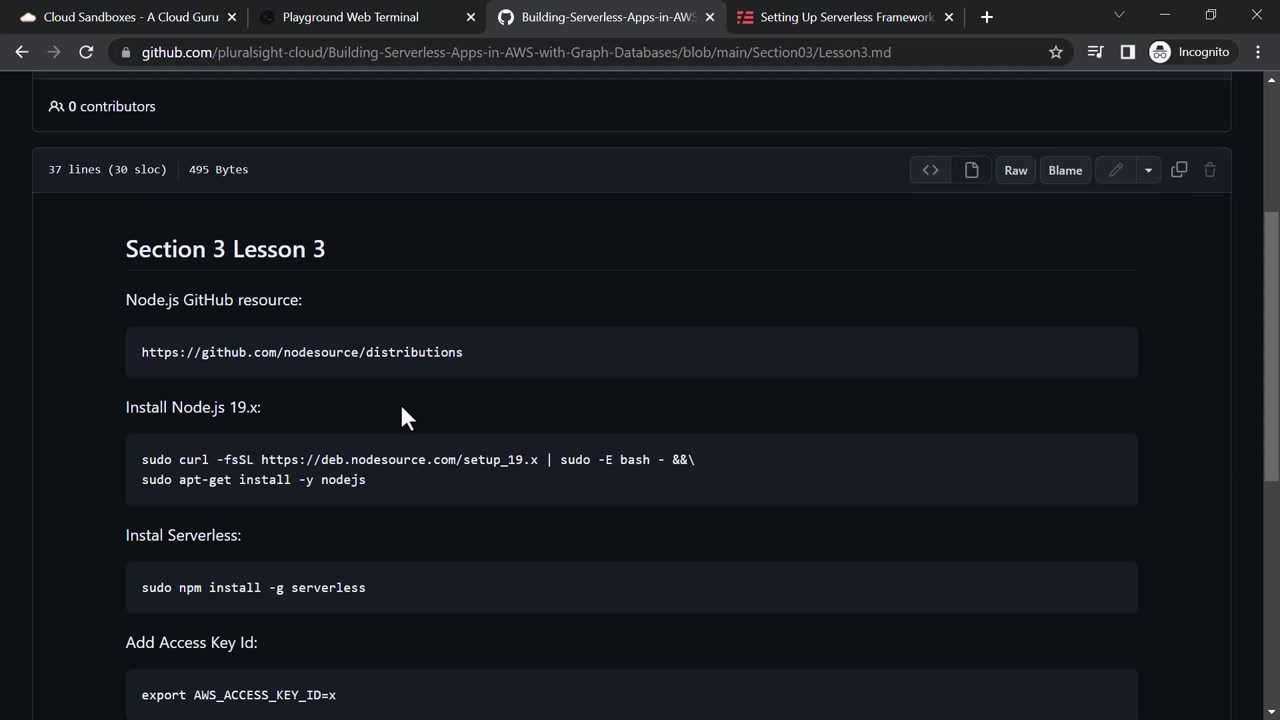The image size is (1280, 720).
Task: Switch to the Cloud Sandboxes tab
Action: coord(130,17)
